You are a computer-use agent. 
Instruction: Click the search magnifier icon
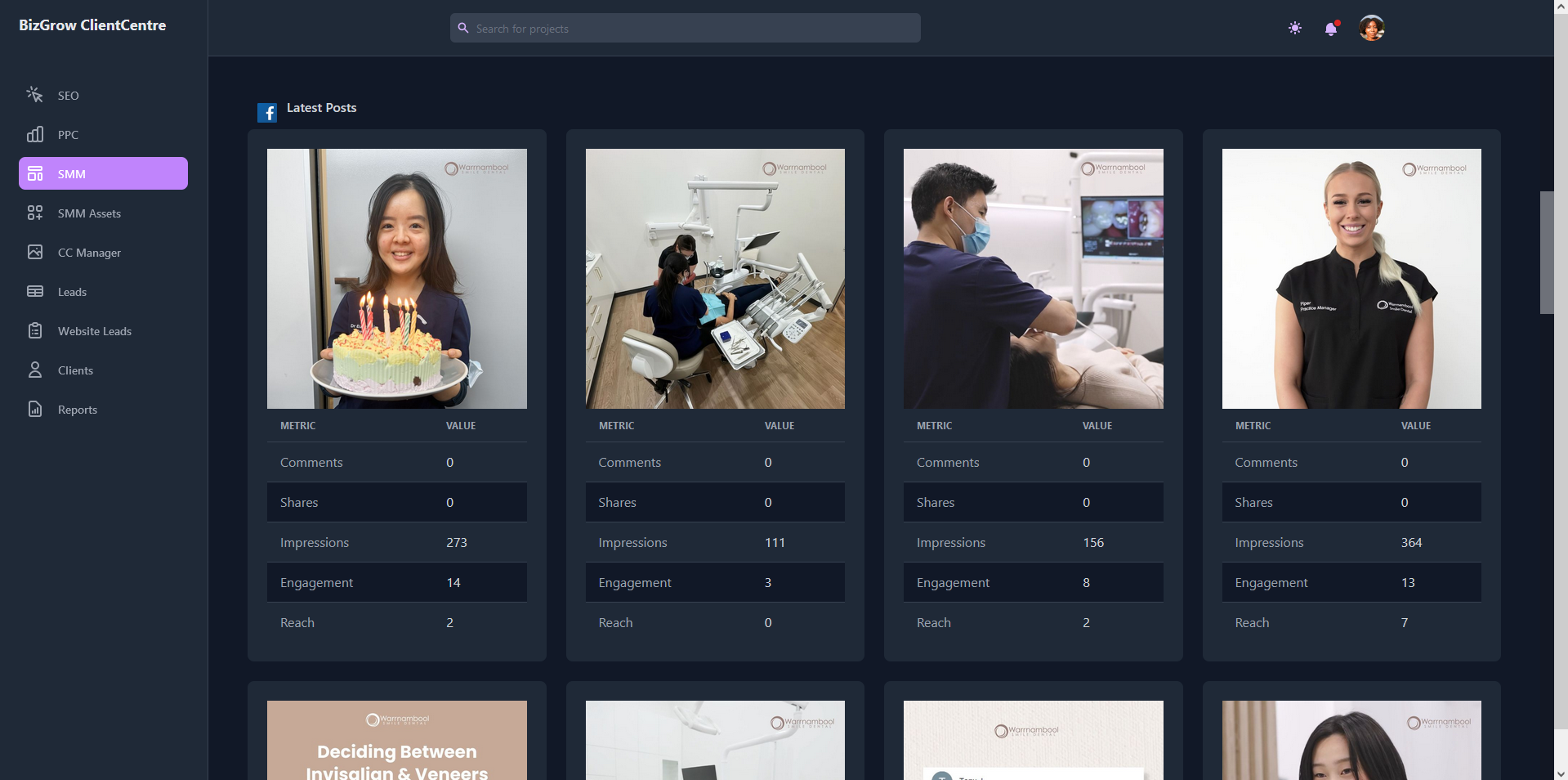point(463,28)
